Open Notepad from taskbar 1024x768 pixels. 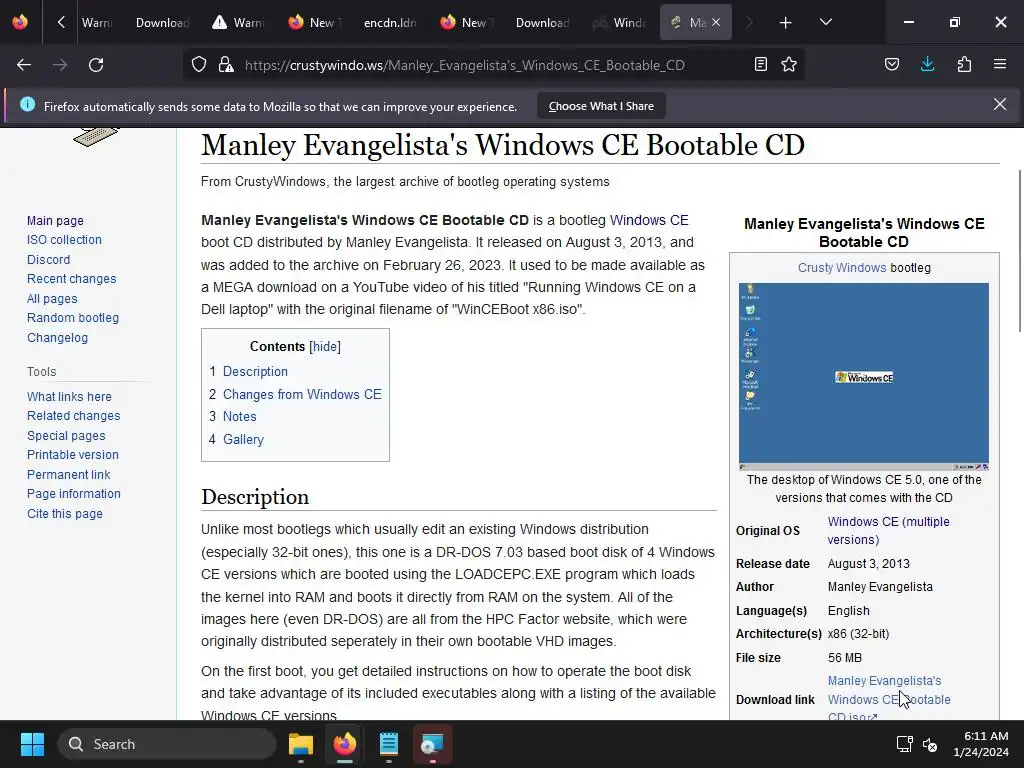tap(389, 744)
